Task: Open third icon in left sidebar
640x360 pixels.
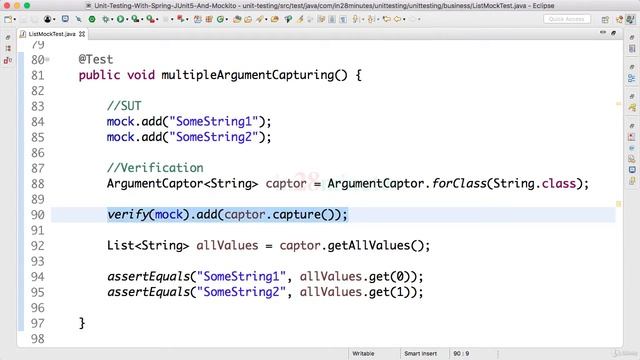Action: [8, 60]
